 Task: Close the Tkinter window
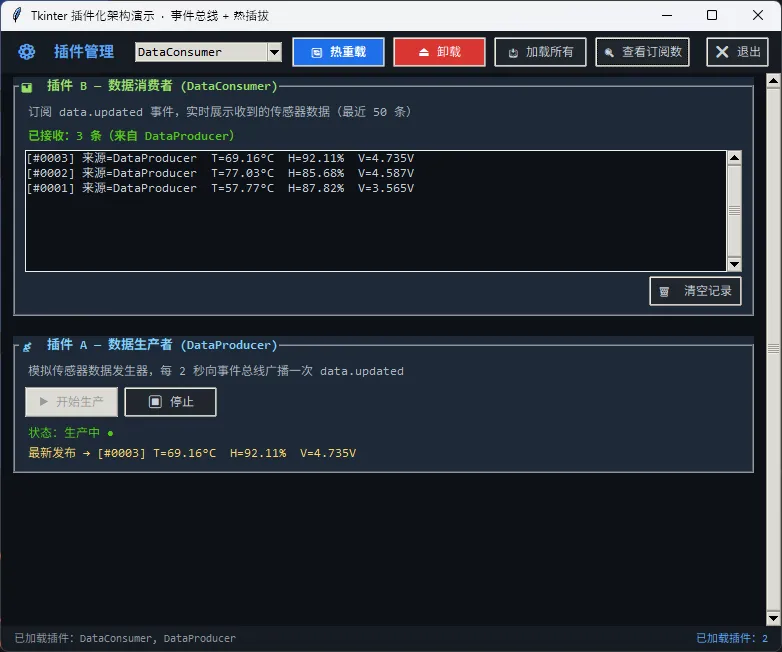click(758, 15)
